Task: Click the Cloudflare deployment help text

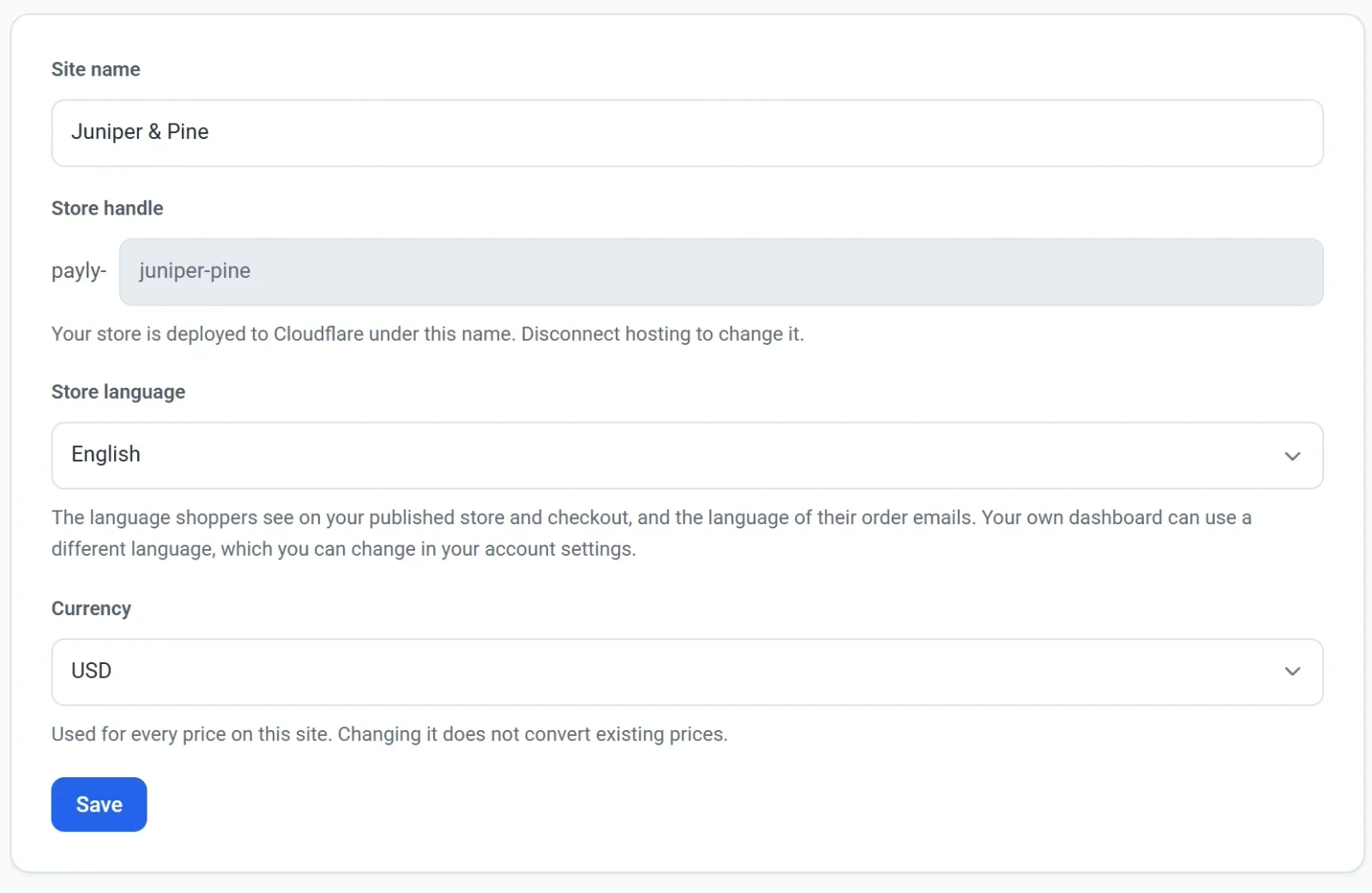Action: [427, 334]
